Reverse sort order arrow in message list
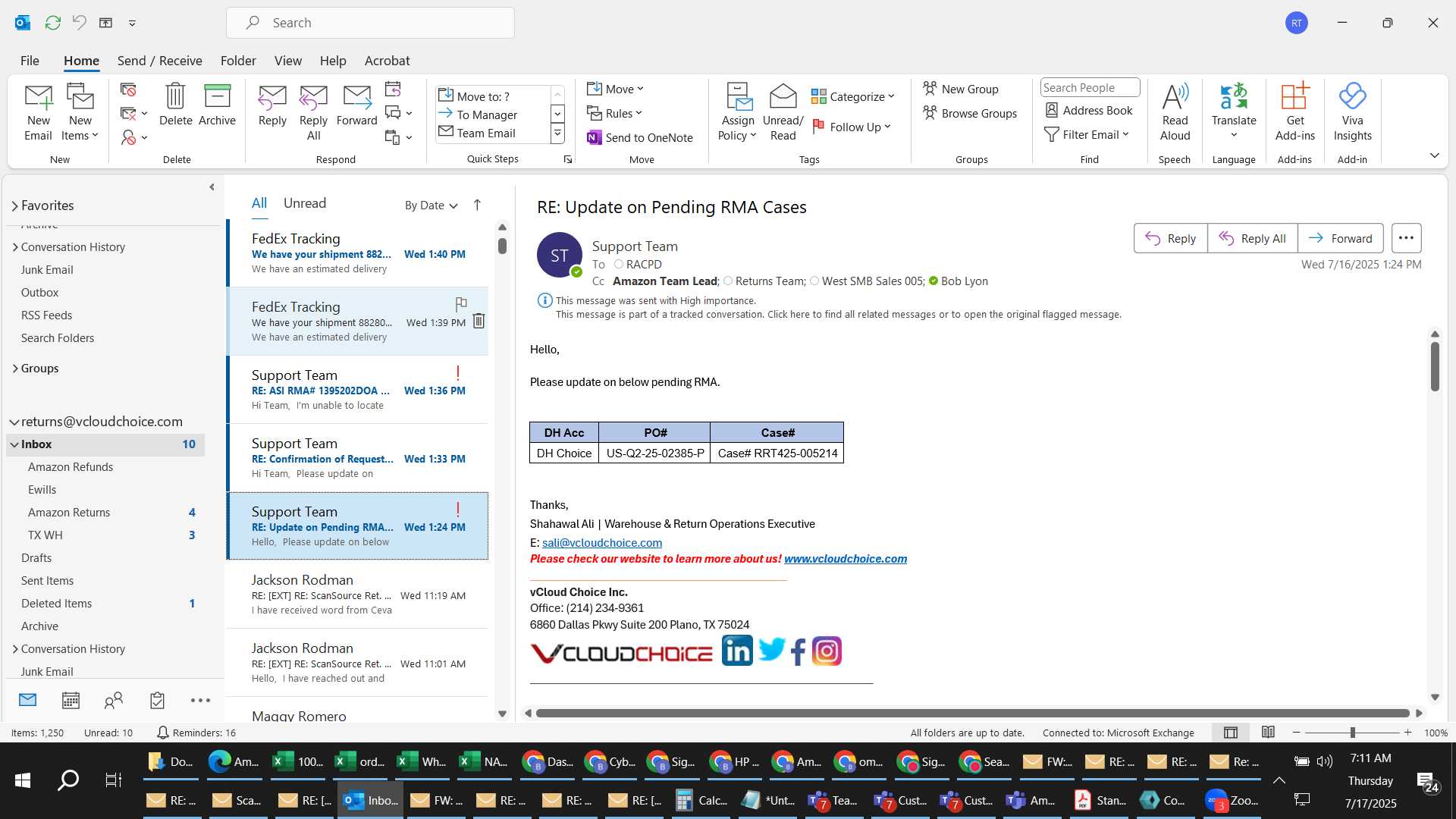Screen dimensions: 1456x819 (x=477, y=205)
